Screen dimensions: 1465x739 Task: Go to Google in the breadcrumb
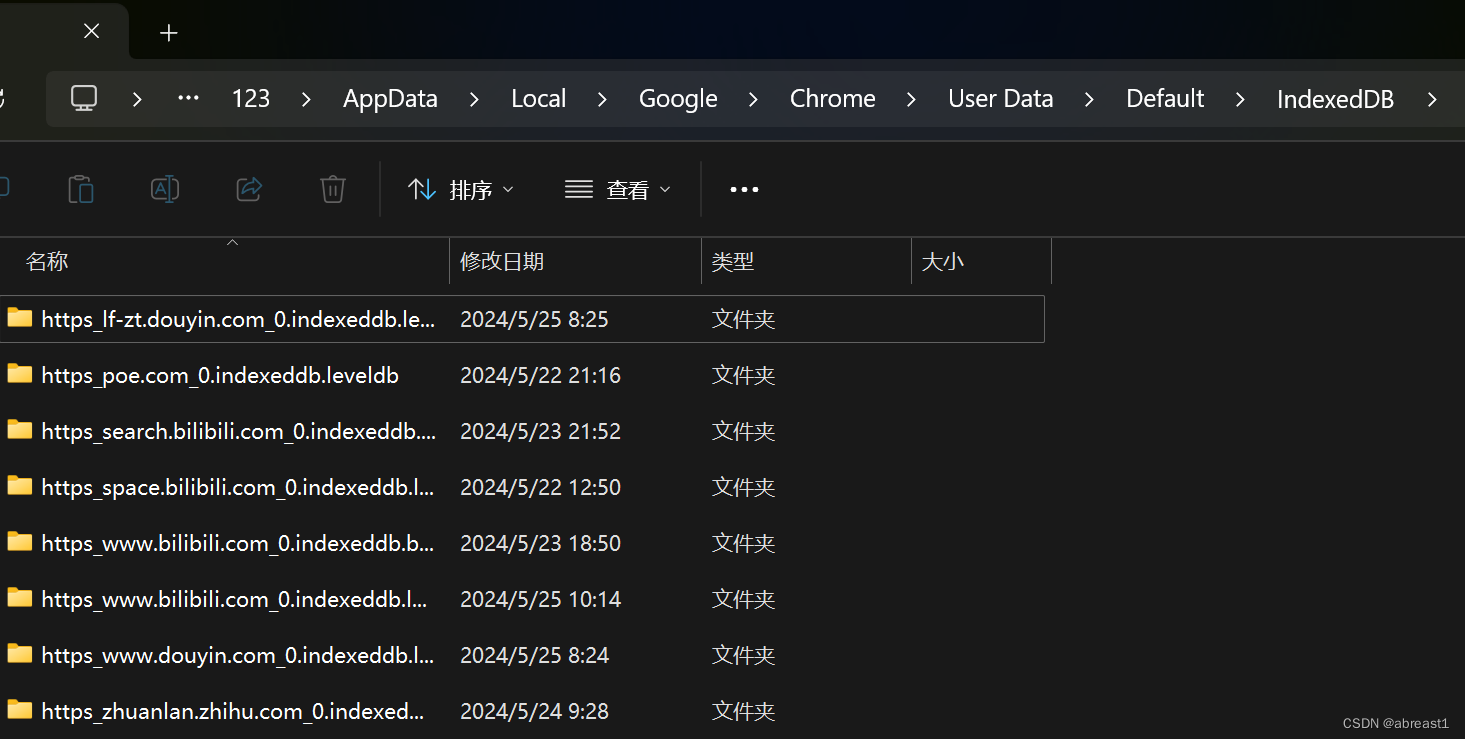click(x=678, y=98)
